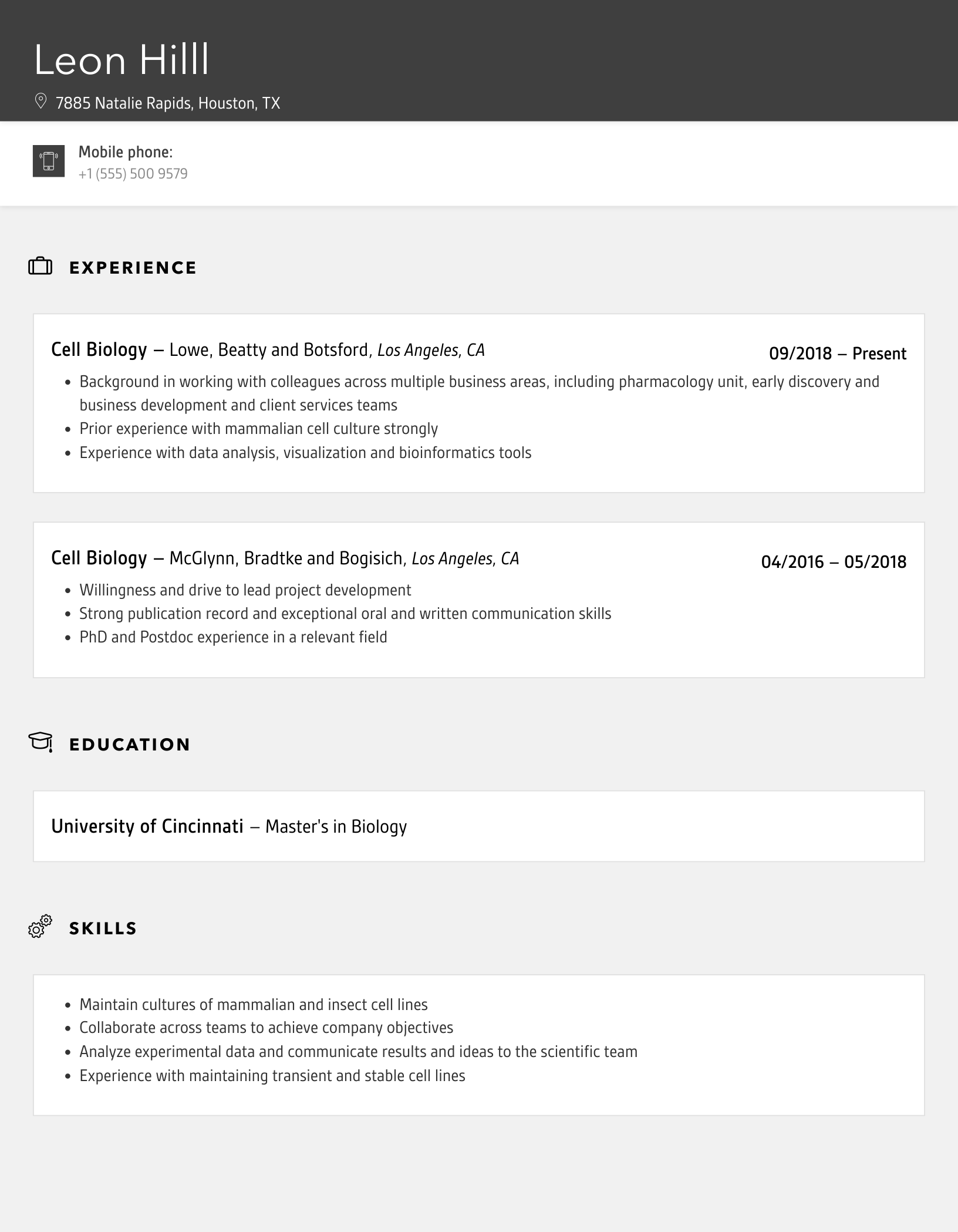Image resolution: width=958 pixels, height=1232 pixels.
Task: Click the phone number +1 (555) 500 9579
Action: coord(133,174)
